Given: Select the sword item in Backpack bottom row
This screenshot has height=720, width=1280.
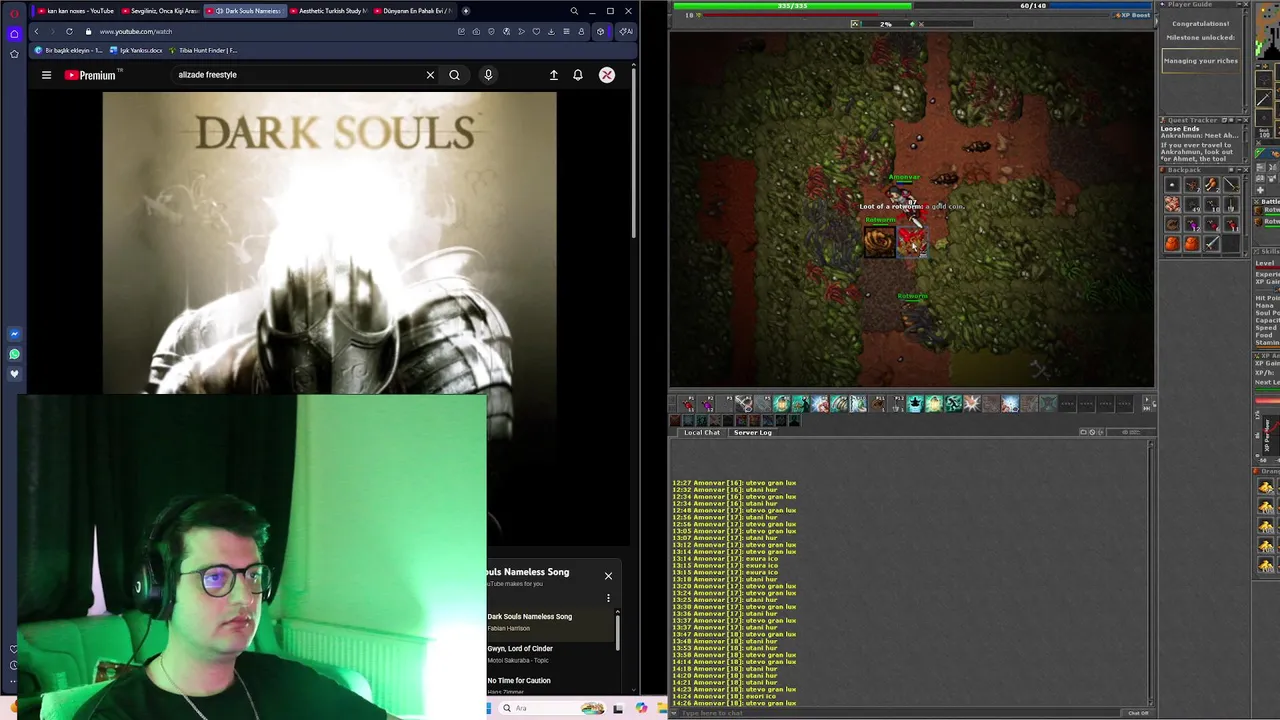Looking at the screenshot, I should [1212, 243].
